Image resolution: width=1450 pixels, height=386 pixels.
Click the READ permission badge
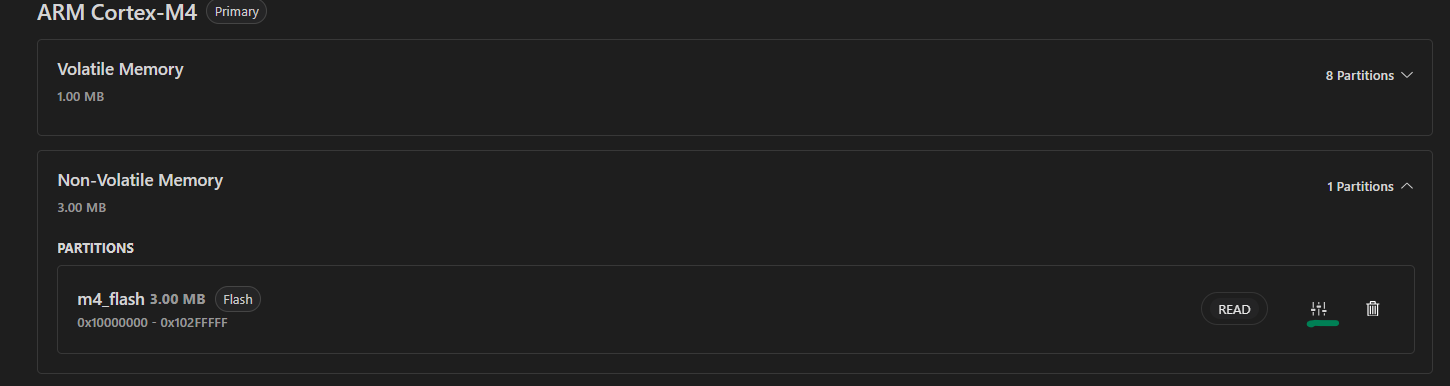click(x=1234, y=309)
